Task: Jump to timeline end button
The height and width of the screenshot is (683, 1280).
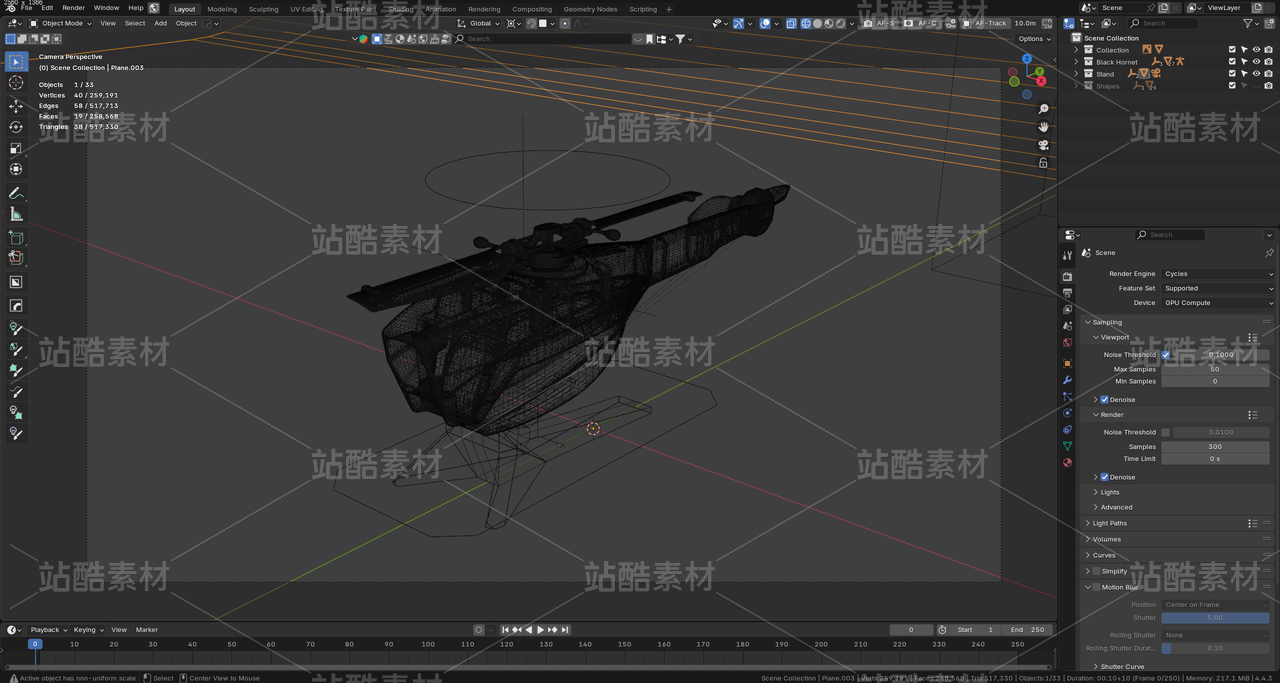Action: [565, 630]
